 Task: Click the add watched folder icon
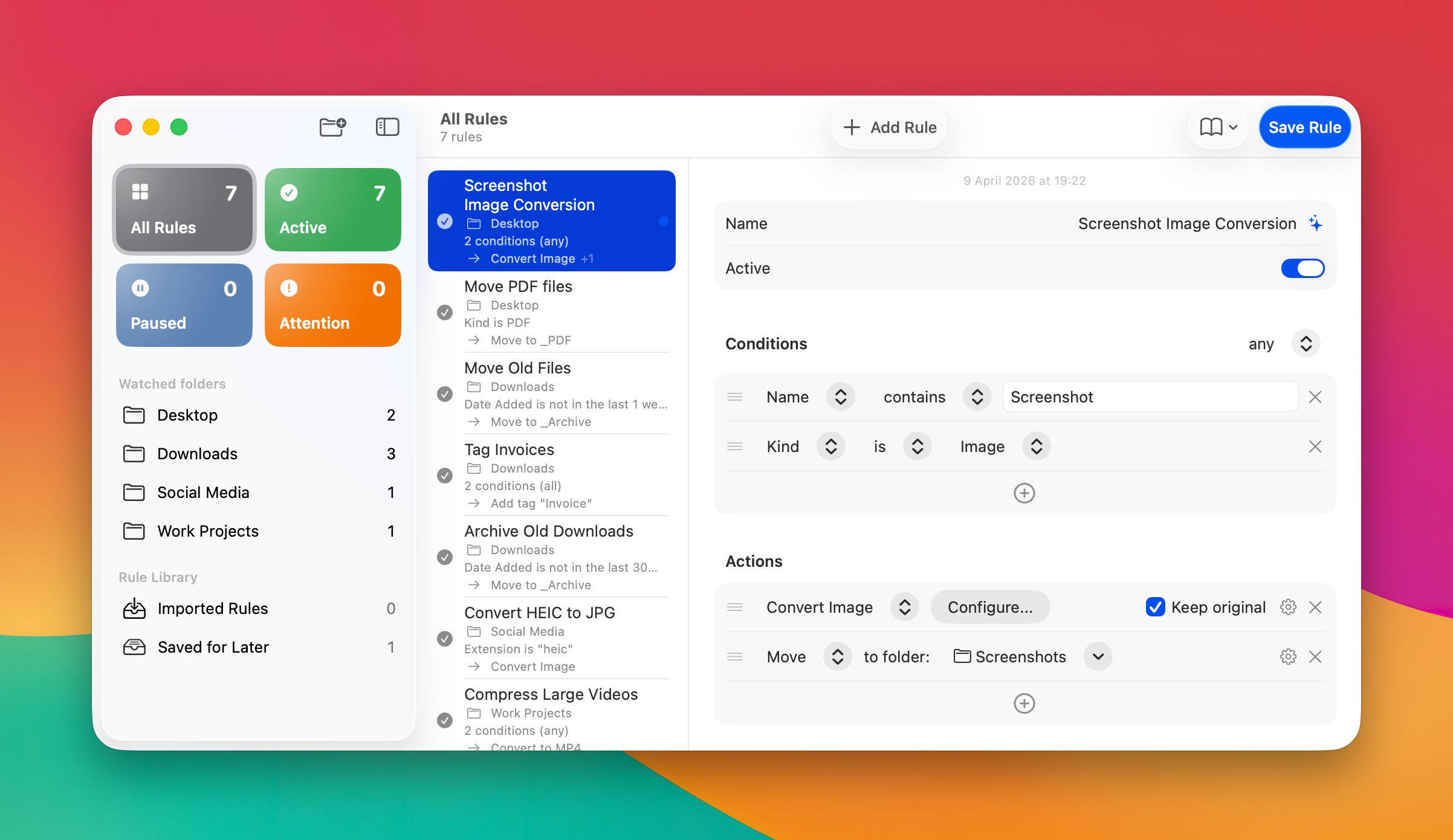[x=332, y=127]
